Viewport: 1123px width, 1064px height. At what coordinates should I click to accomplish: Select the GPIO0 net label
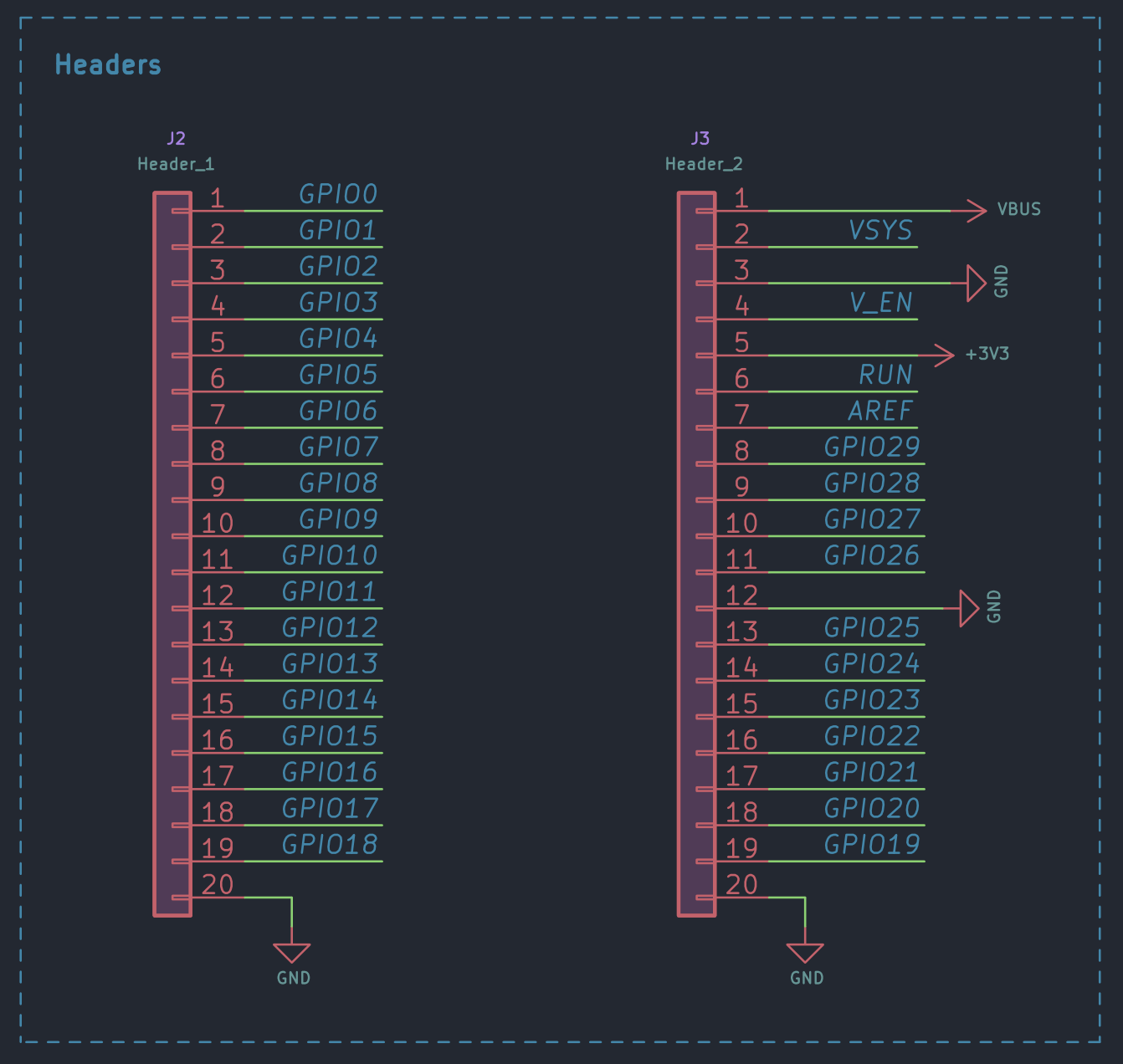[339, 194]
